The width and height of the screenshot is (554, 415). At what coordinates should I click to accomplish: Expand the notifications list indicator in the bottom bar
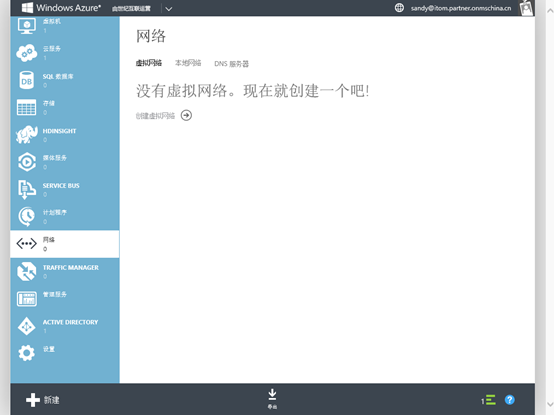click(x=488, y=400)
